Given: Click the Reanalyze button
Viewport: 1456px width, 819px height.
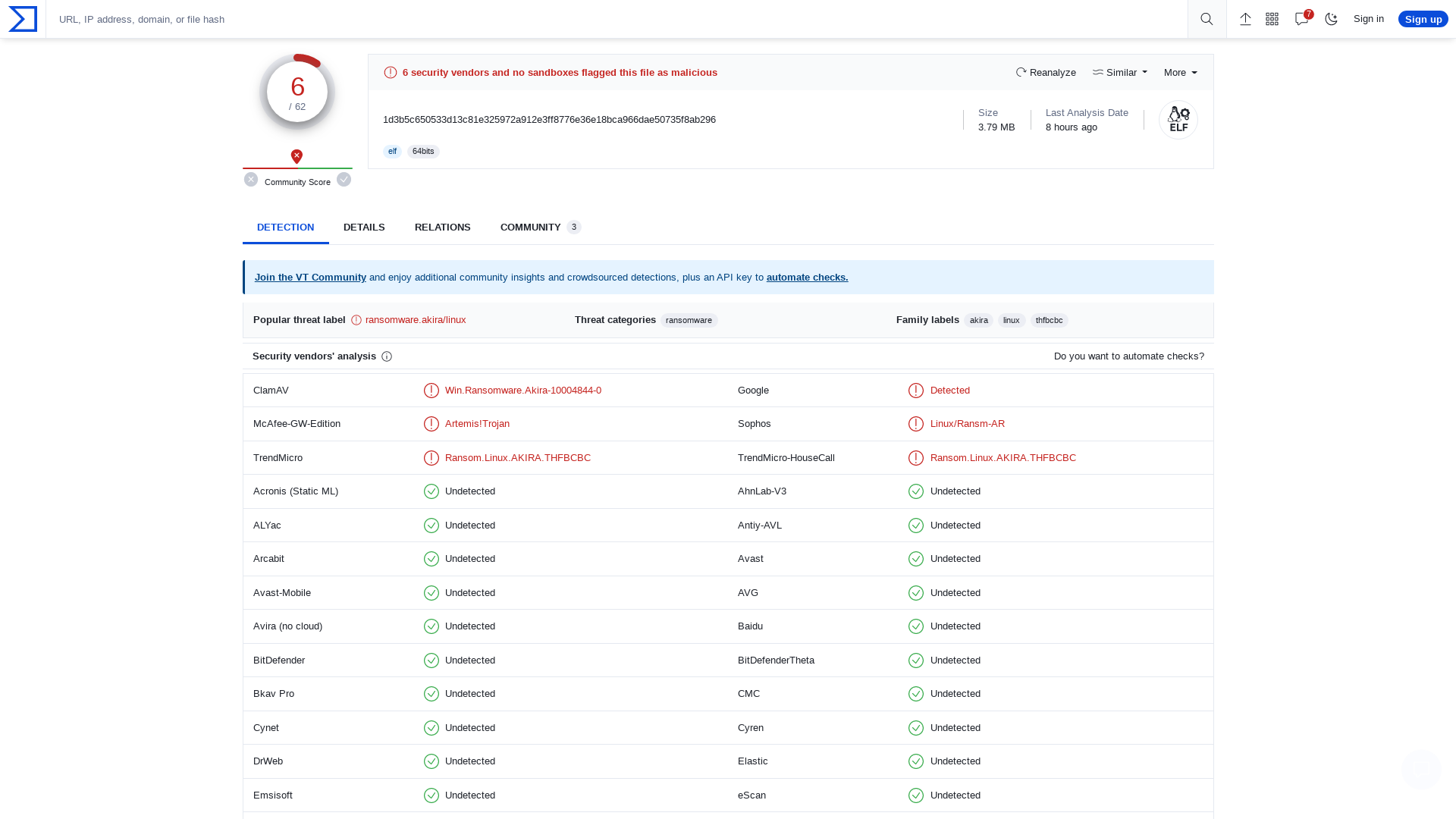Looking at the screenshot, I should pyautogui.click(x=1046, y=73).
